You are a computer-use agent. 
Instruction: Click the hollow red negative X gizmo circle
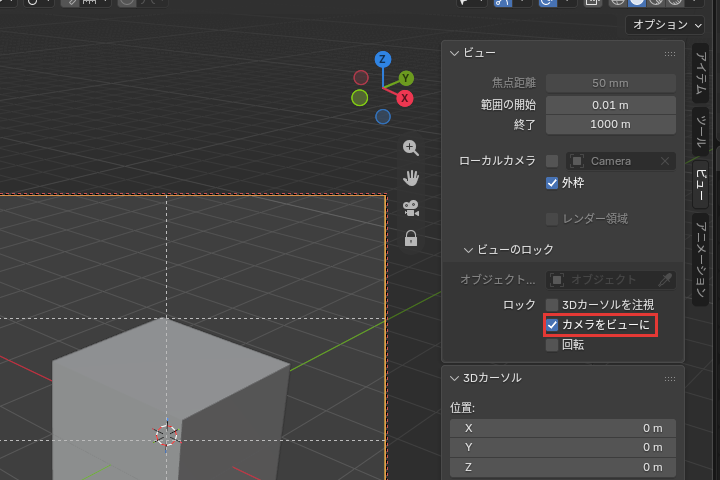point(361,78)
